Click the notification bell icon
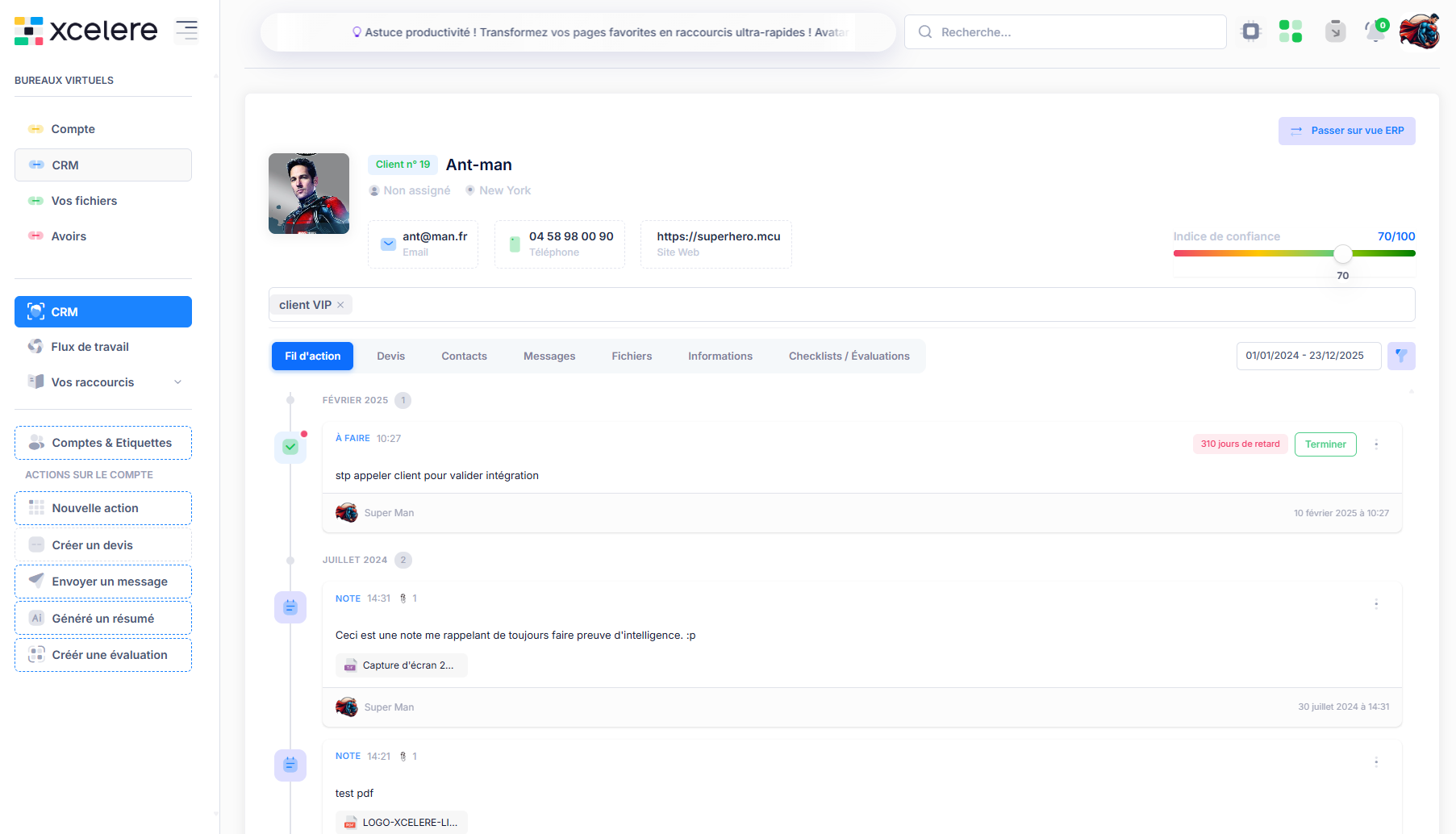1456x834 pixels. [x=1374, y=32]
